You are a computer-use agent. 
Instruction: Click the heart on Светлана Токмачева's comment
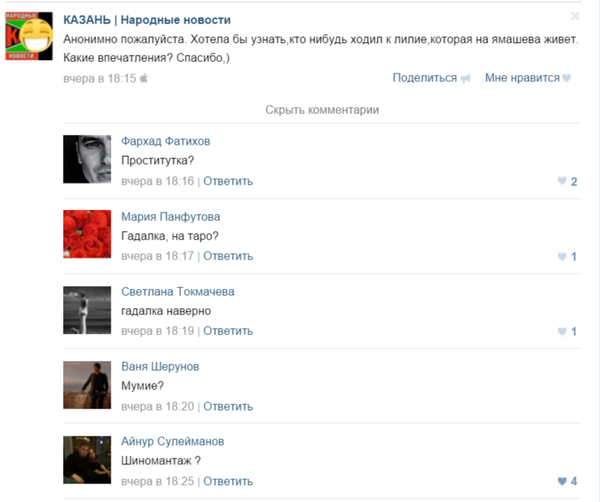(562, 331)
